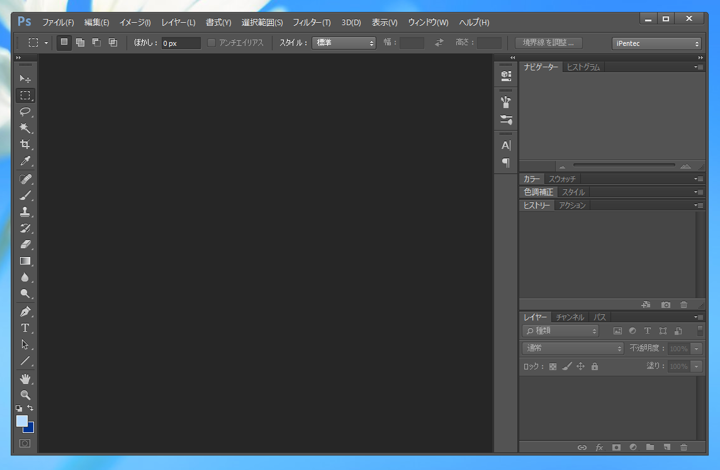Open the 塗り fill dropdown arrow
The image size is (720, 470).
coord(697,367)
